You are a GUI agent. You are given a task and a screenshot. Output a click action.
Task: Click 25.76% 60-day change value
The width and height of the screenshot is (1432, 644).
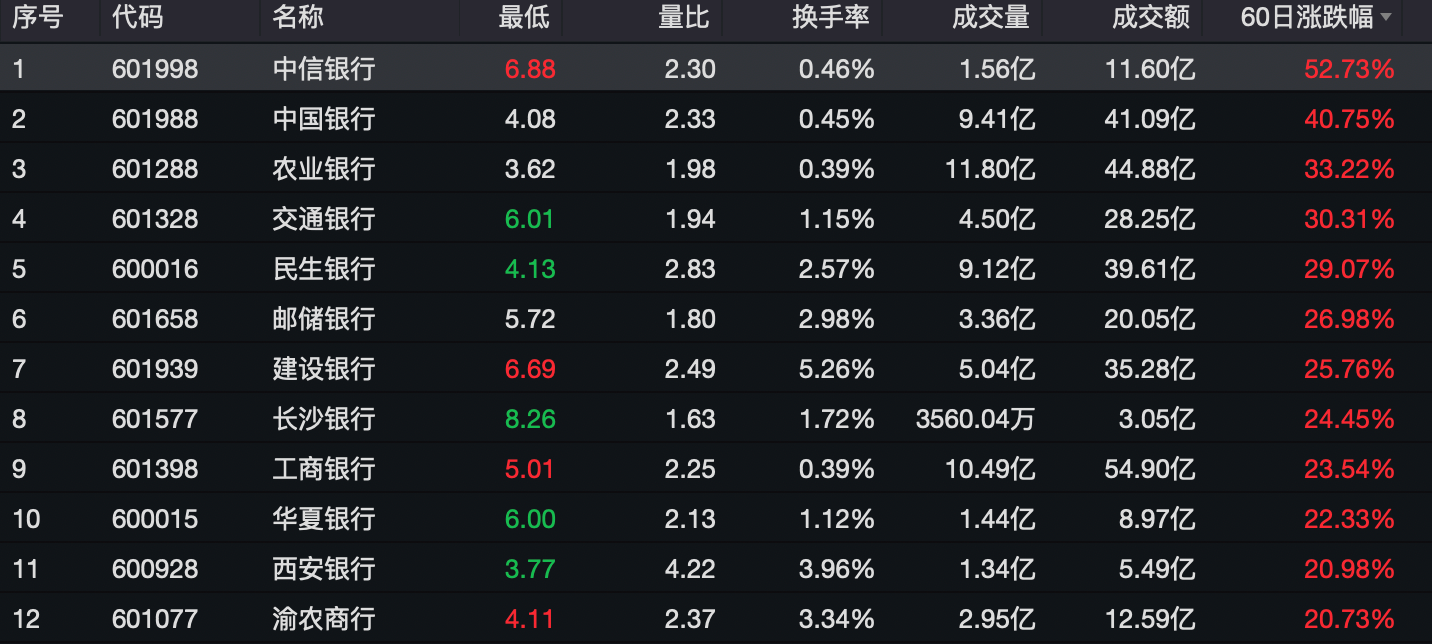click(1349, 369)
